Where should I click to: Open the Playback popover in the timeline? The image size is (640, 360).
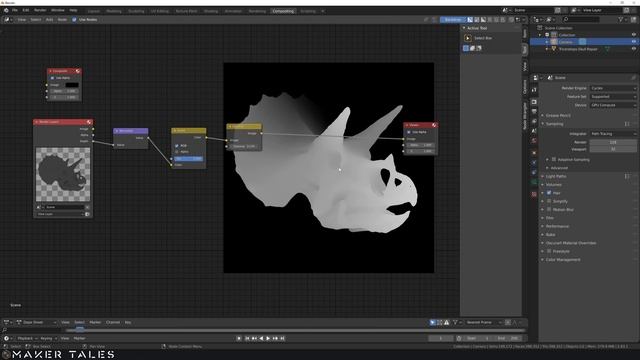point(27,338)
